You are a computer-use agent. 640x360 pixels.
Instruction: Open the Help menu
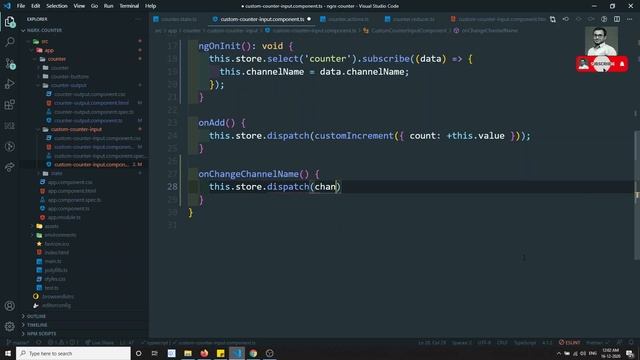(x=151, y=6)
